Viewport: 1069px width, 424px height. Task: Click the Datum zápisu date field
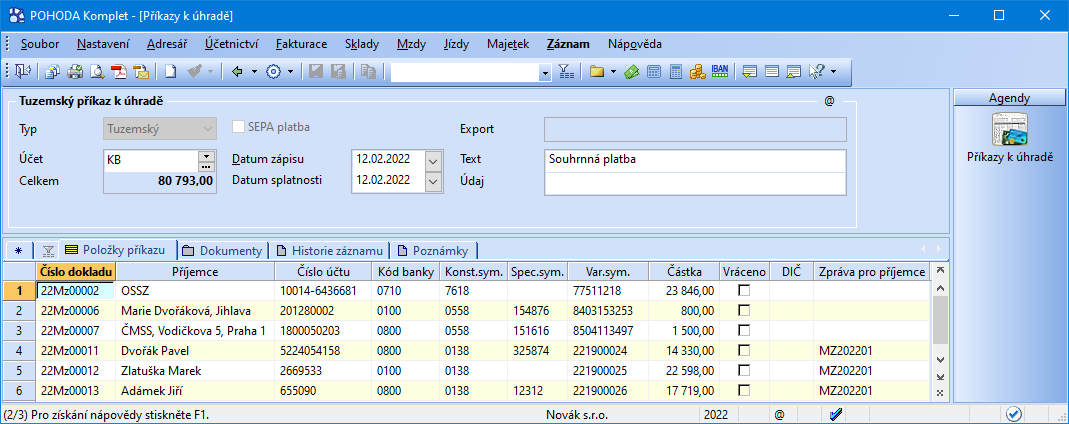coord(388,162)
